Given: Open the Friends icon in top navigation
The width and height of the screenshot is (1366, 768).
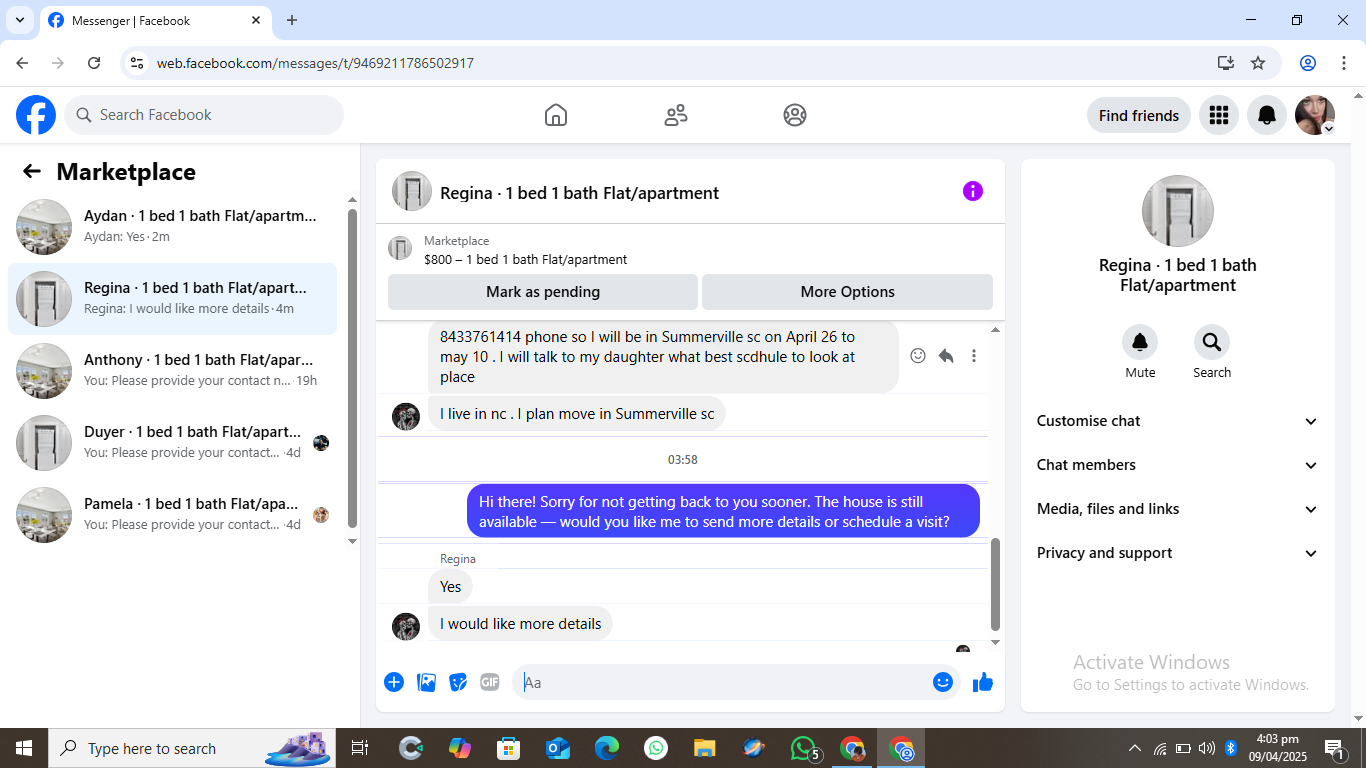Looking at the screenshot, I should click(x=676, y=115).
